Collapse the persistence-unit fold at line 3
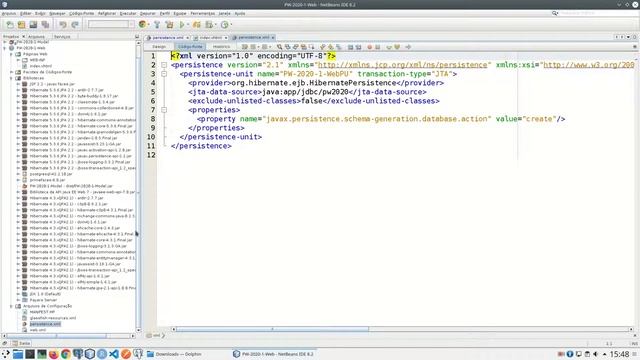 coord(164,74)
